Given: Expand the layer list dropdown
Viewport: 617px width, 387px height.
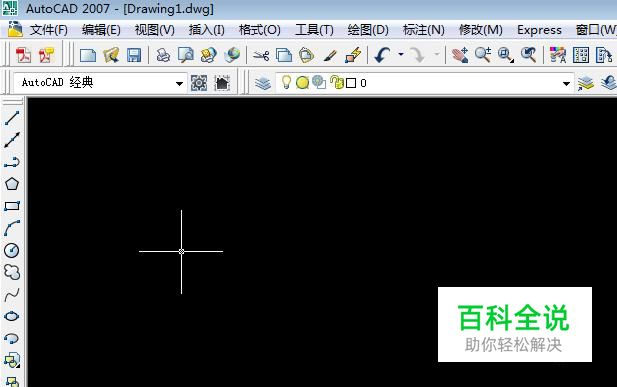Looking at the screenshot, I should tap(566, 83).
